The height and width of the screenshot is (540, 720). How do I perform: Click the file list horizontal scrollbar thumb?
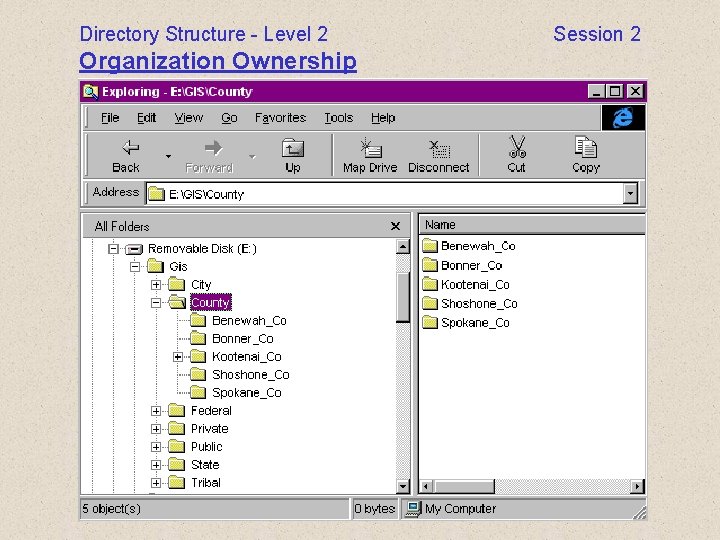click(x=464, y=486)
